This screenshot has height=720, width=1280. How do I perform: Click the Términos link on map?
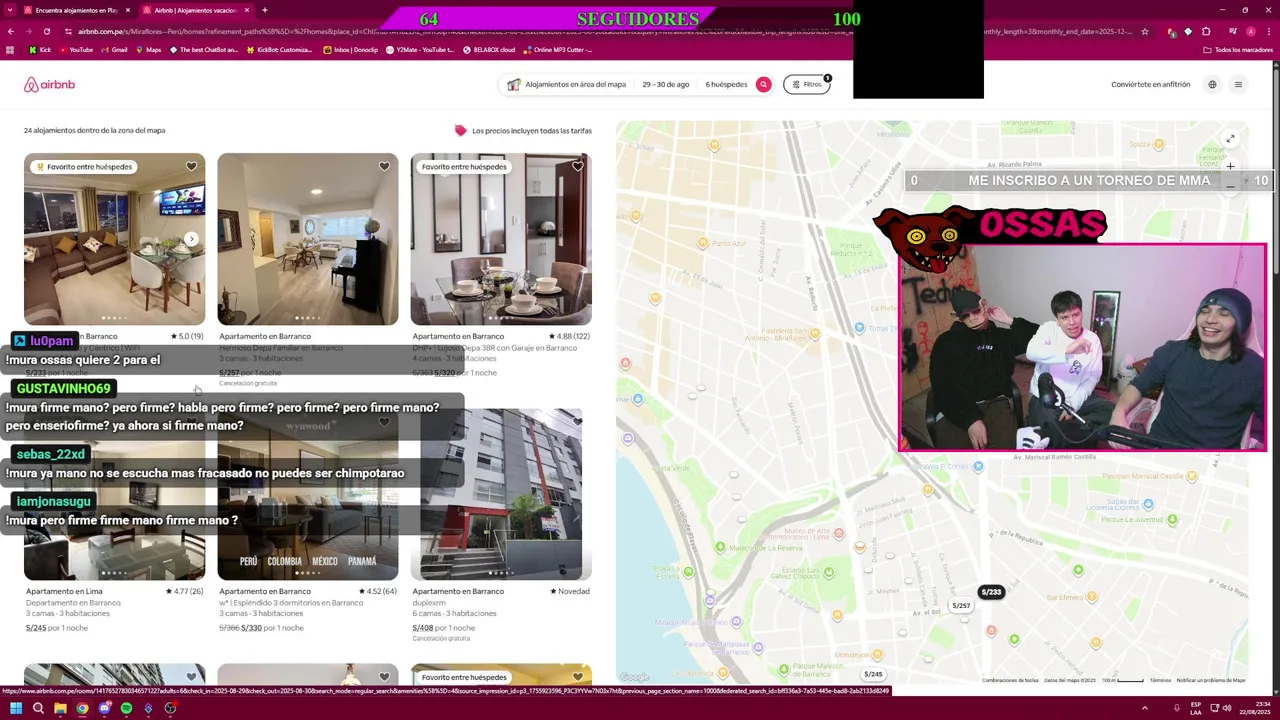click(x=1160, y=680)
